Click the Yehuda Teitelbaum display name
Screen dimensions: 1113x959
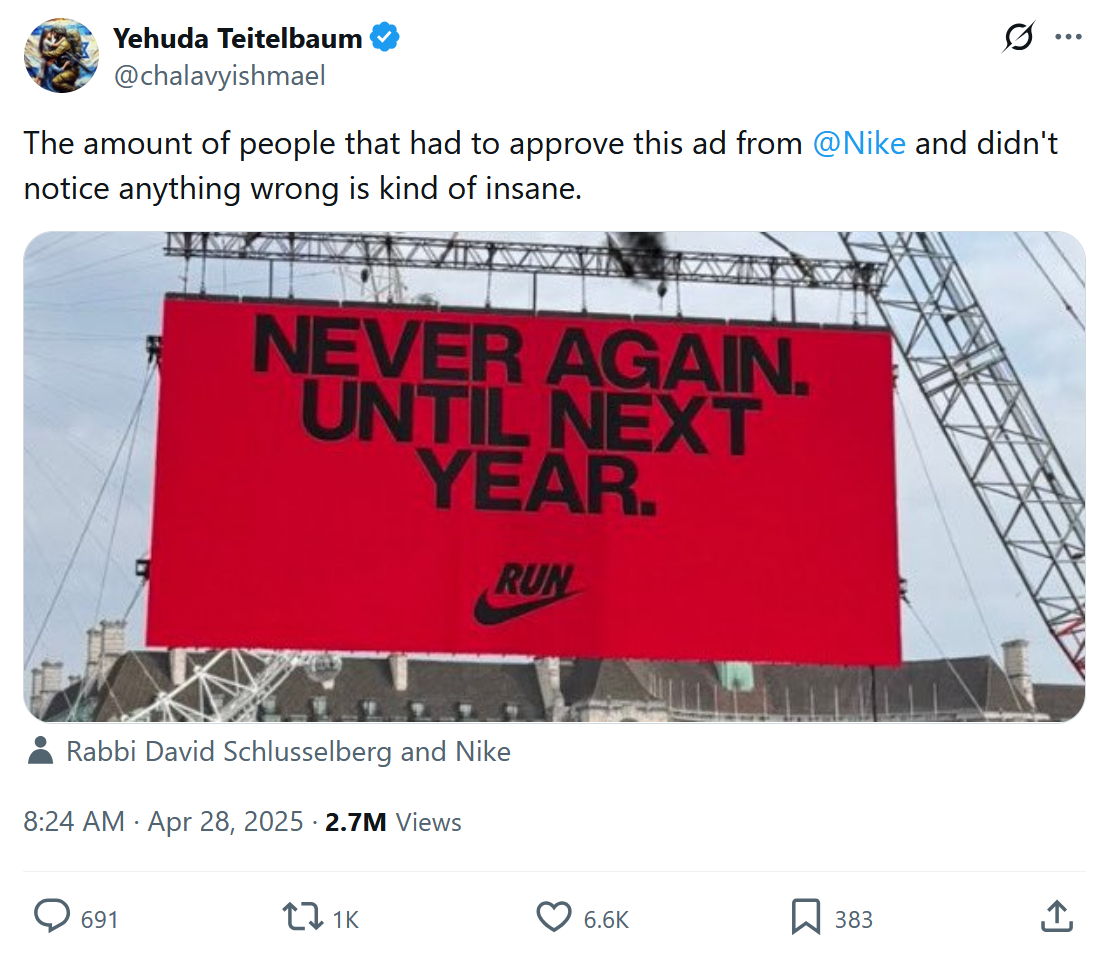pos(237,39)
